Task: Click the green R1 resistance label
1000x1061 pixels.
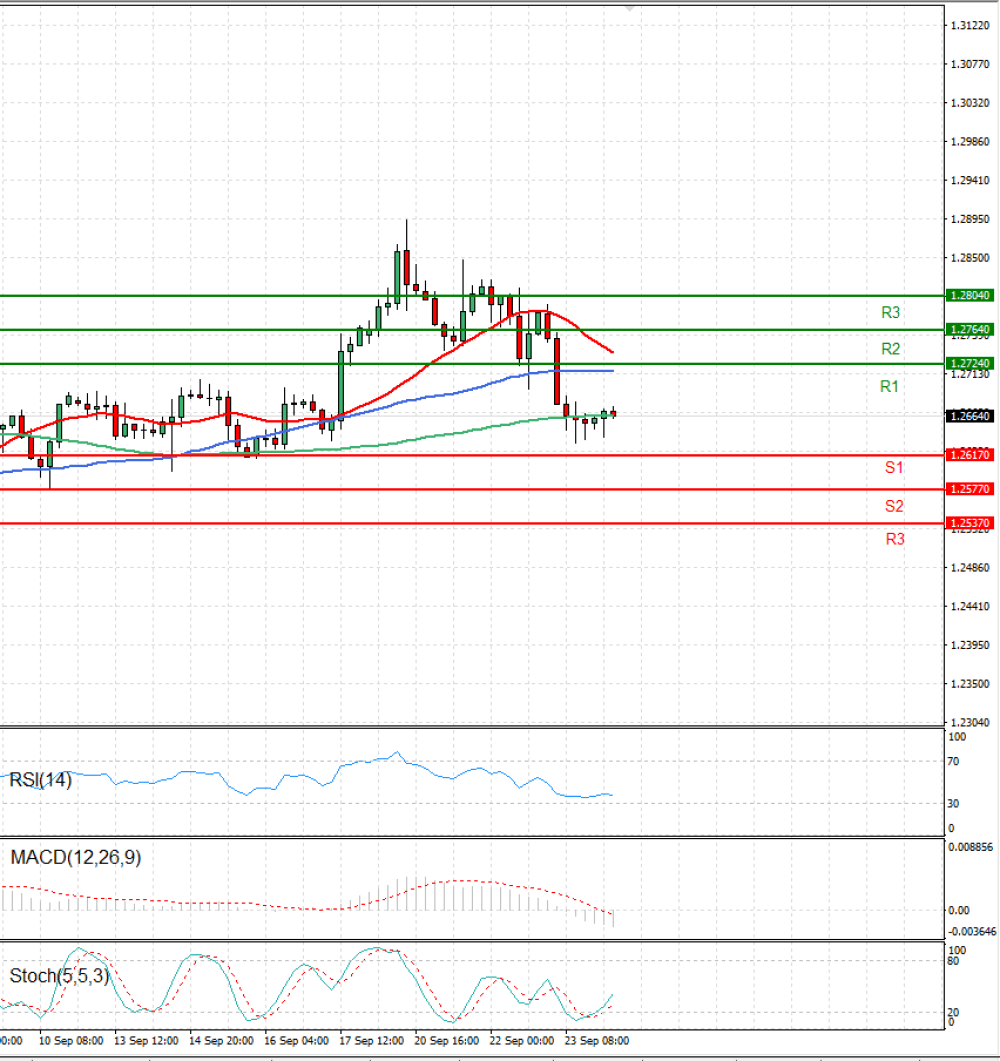Action: [889, 386]
